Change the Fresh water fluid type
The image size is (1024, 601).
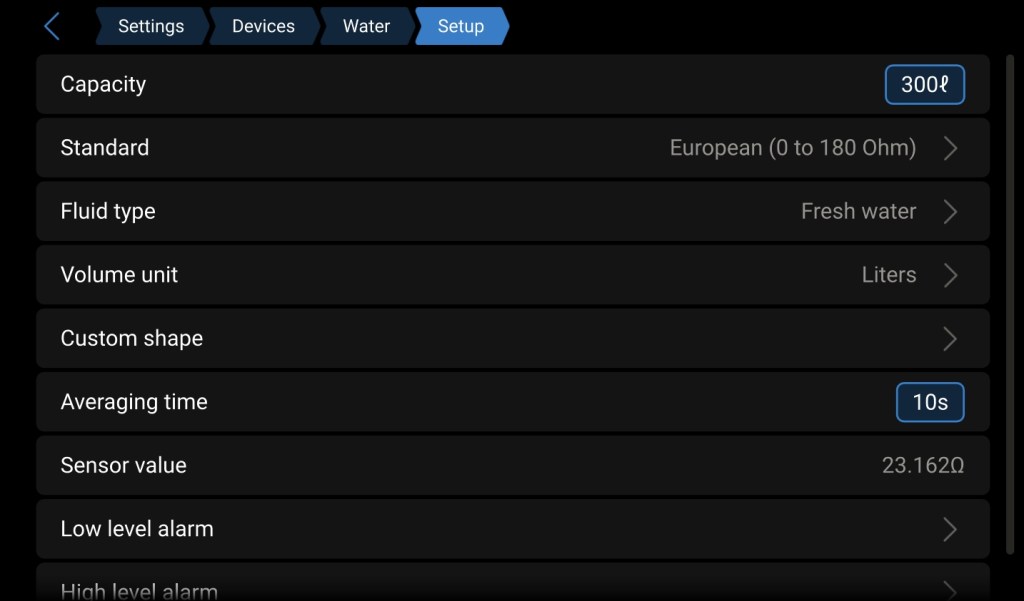(858, 212)
